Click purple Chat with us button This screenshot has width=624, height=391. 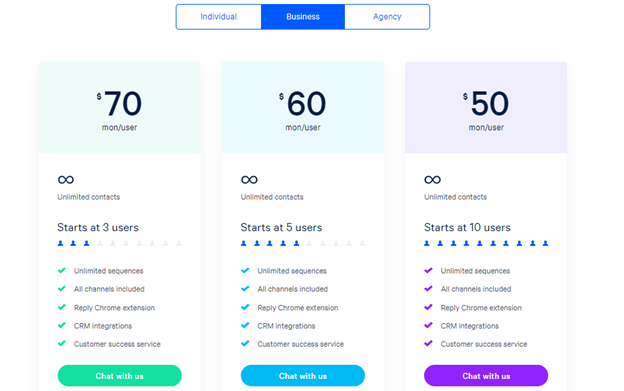pyautogui.click(x=486, y=375)
